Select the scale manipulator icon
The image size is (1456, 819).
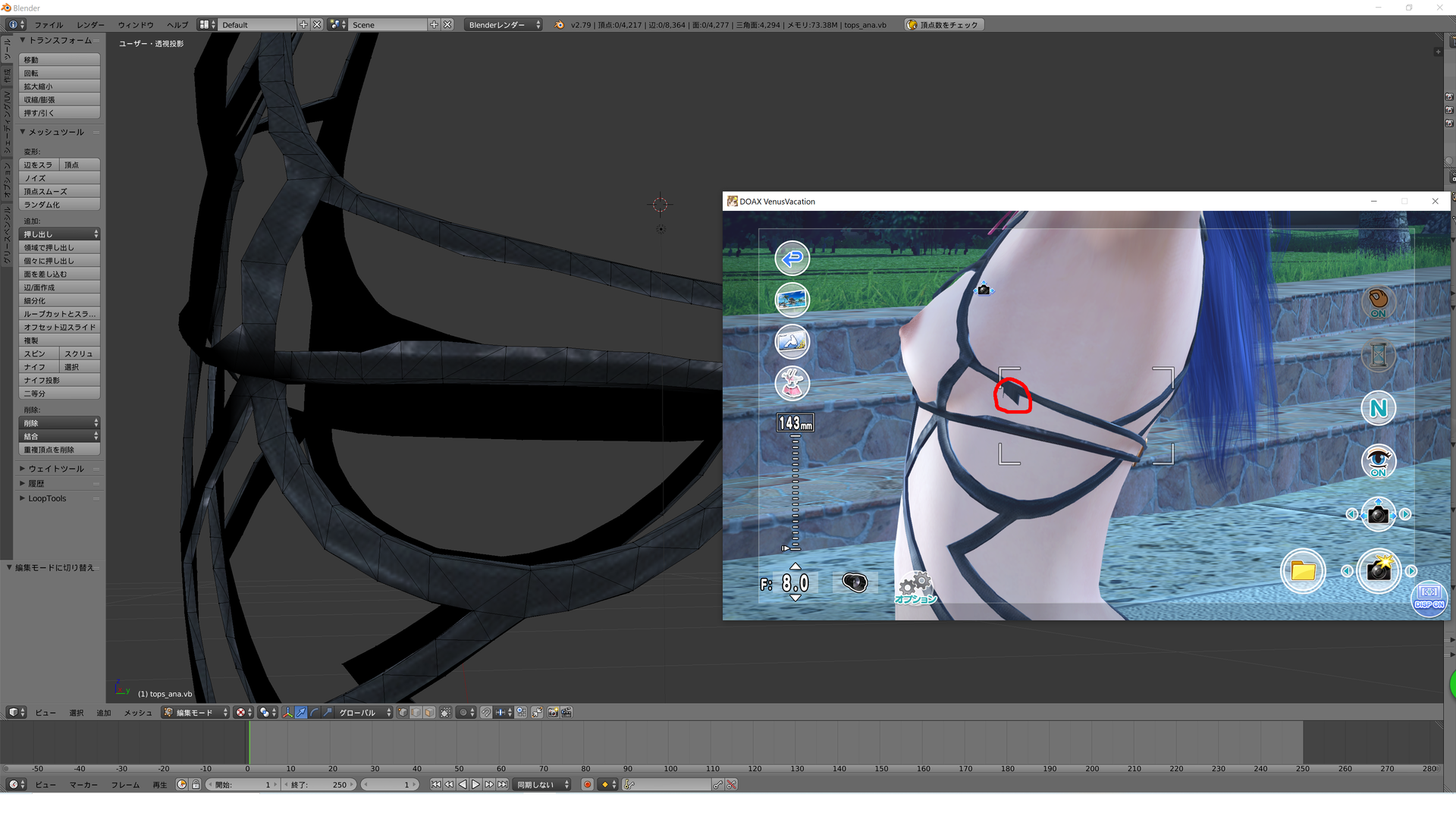[x=328, y=712]
